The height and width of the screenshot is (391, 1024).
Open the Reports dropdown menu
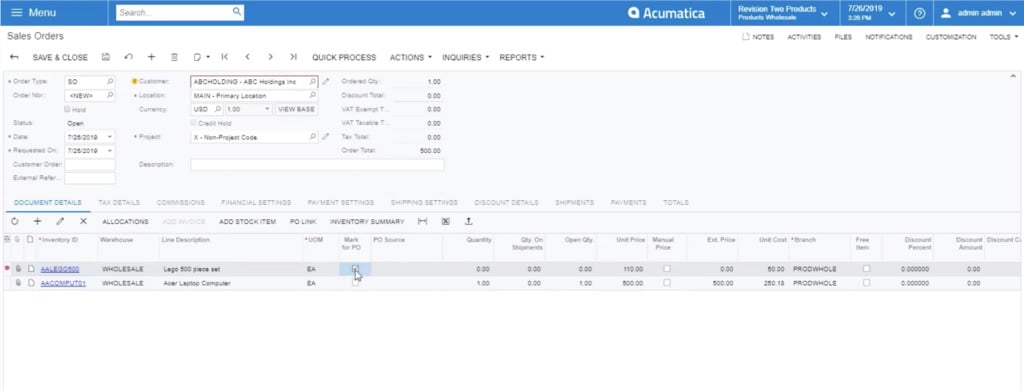[522, 57]
